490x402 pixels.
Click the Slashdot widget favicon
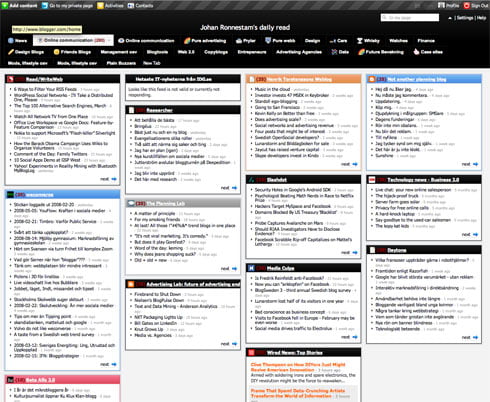[251, 180]
